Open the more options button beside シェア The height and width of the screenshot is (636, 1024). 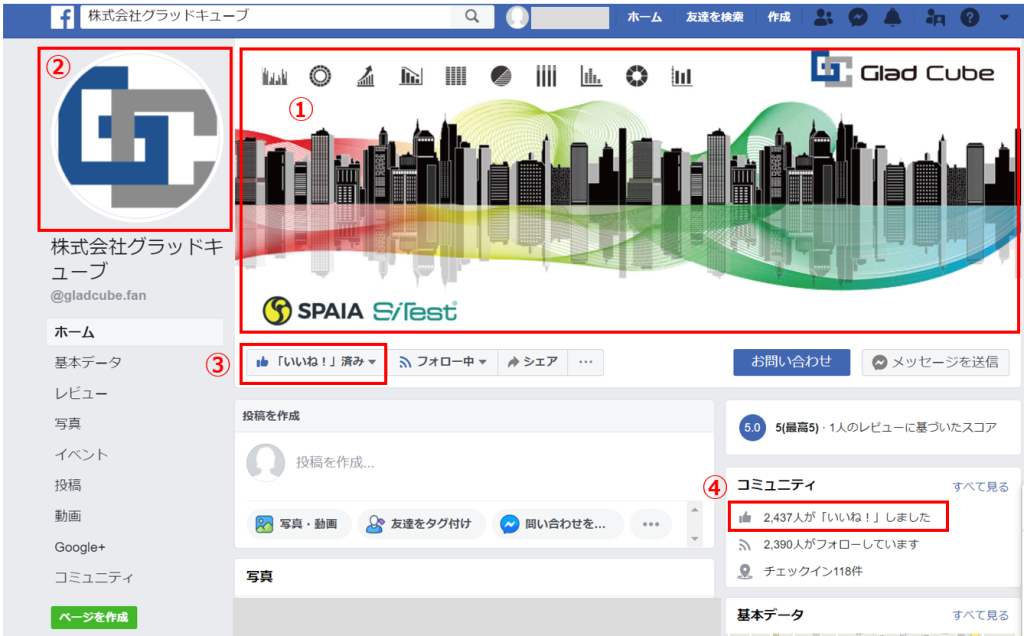point(586,362)
